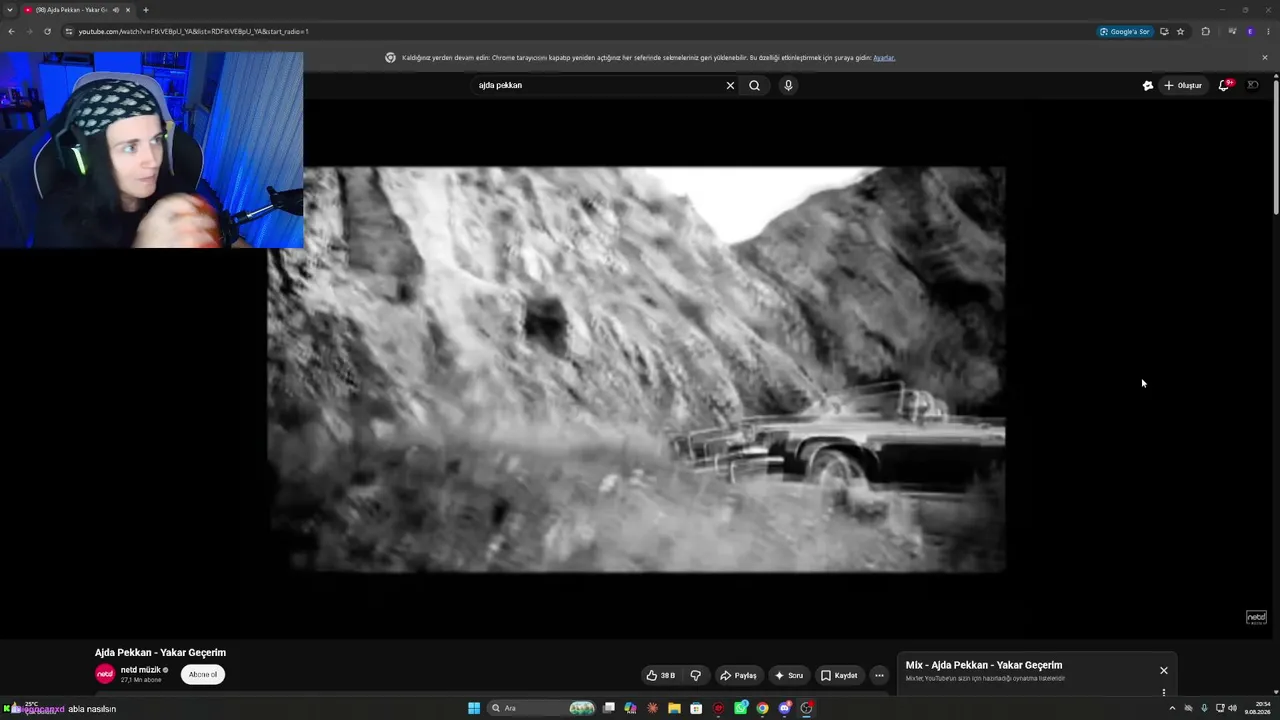1280x720 pixels.
Task: Click the Oluştur create button
Action: click(1183, 85)
